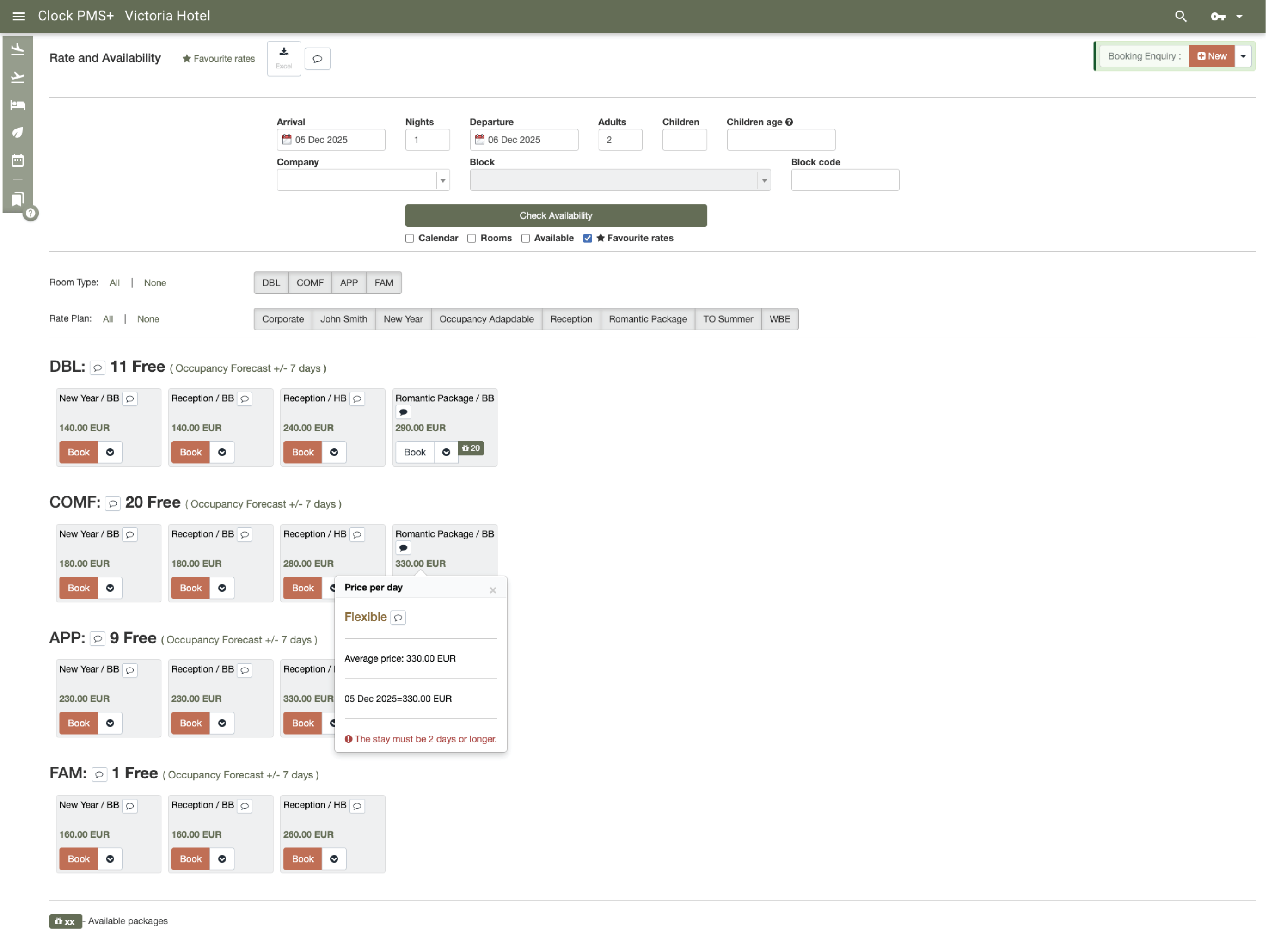Click the search magnifier icon

click(1180, 16)
